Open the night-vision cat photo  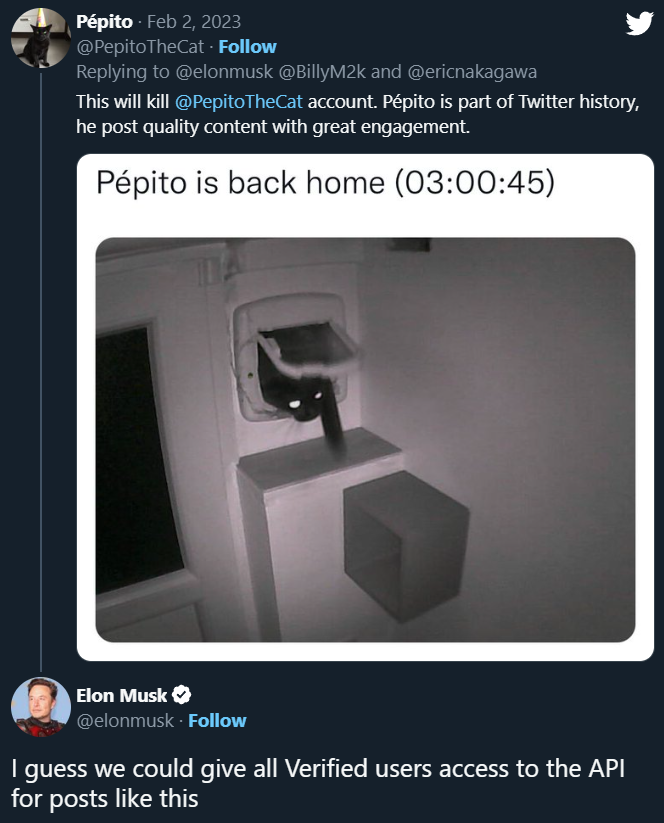tap(365, 439)
